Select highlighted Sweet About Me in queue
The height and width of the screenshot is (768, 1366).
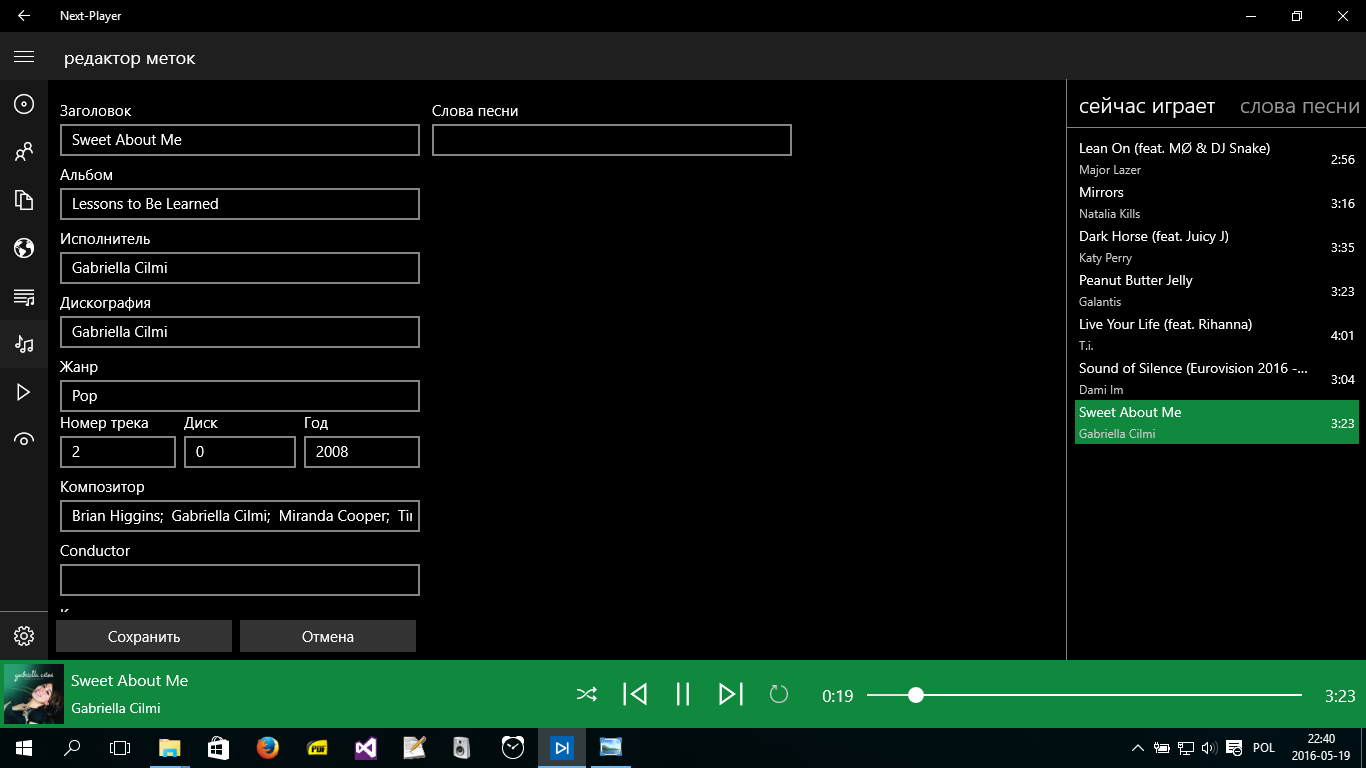click(x=1217, y=422)
